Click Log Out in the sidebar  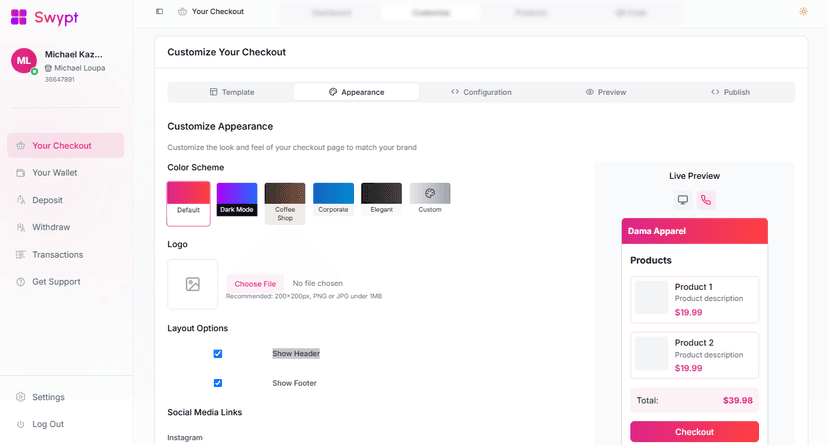click(x=47, y=424)
